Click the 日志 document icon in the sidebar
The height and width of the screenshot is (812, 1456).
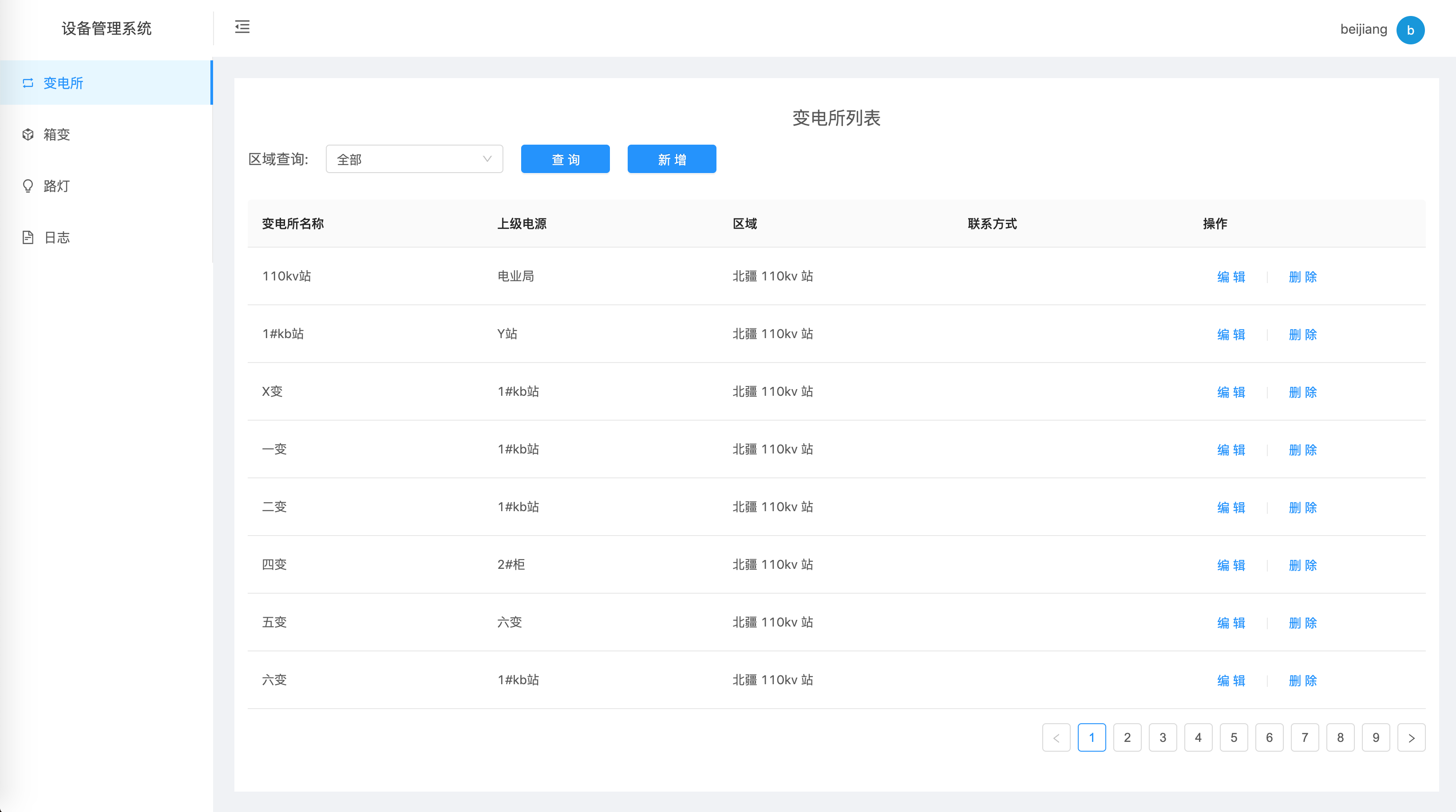(x=28, y=237)
